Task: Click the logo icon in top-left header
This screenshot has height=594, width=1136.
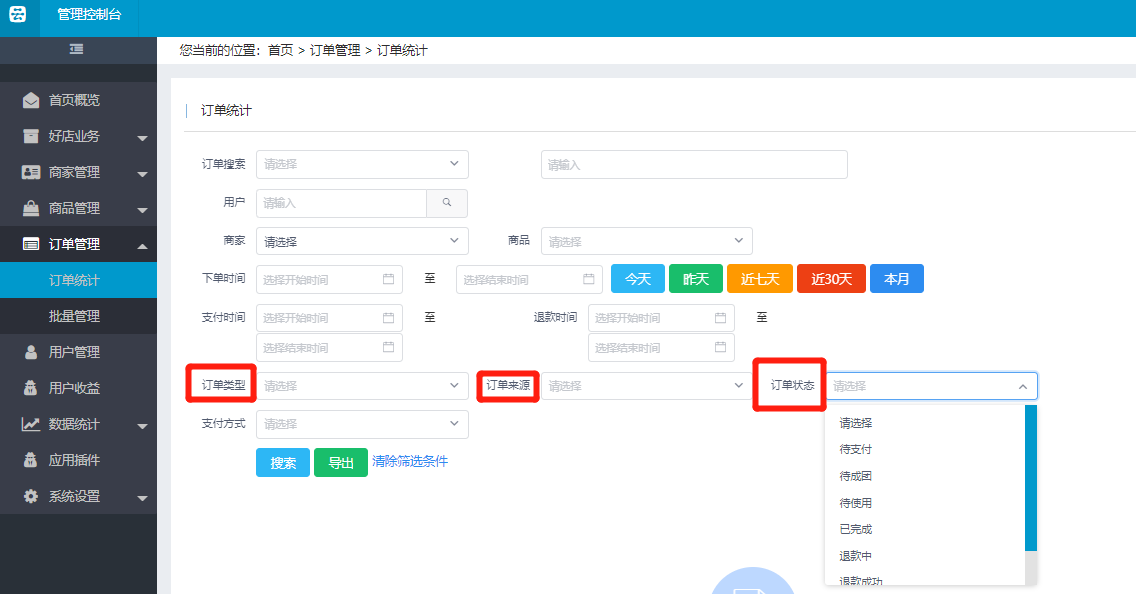Action: (x=17, y=15)
